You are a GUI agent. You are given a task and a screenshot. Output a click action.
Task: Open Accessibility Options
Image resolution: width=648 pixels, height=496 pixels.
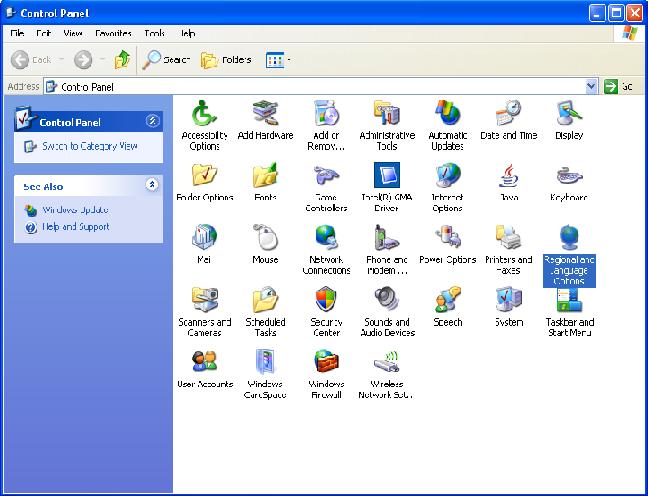click(204, 125)
